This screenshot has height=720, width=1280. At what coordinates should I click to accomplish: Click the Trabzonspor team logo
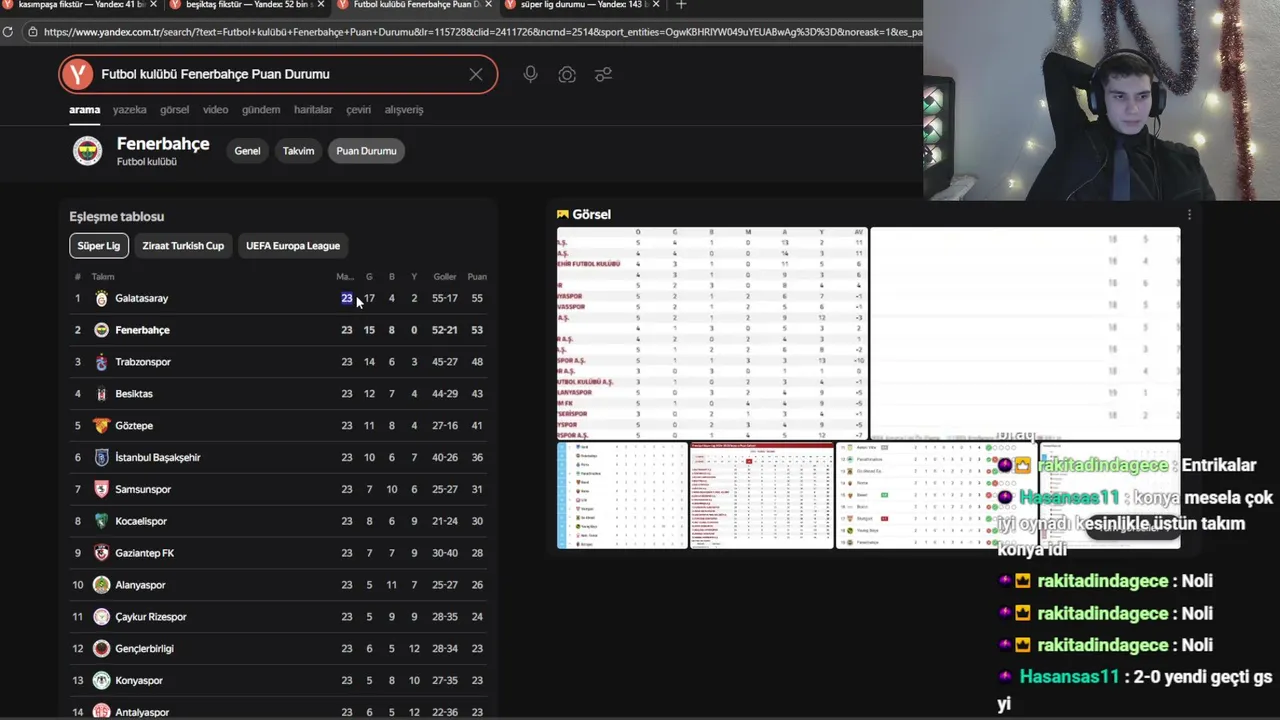[x=101, y=362]
